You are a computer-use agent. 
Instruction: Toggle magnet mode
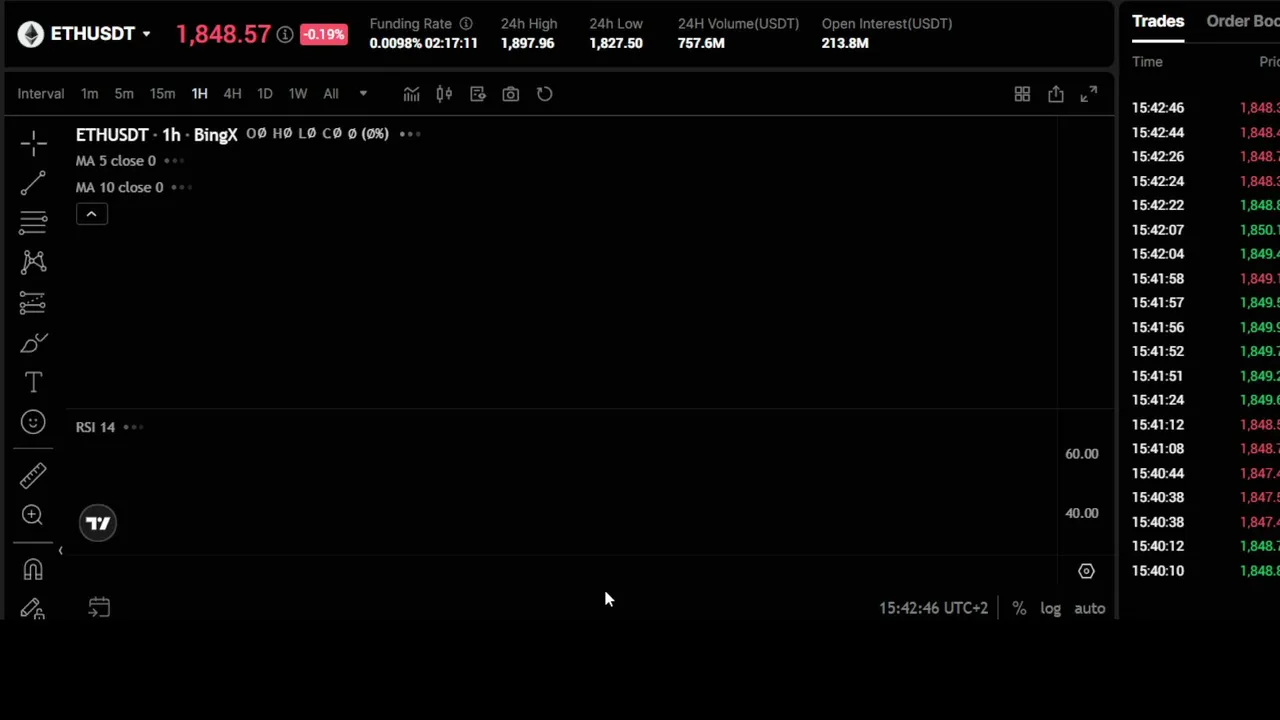pyautogui.click(x=33, y=569)
